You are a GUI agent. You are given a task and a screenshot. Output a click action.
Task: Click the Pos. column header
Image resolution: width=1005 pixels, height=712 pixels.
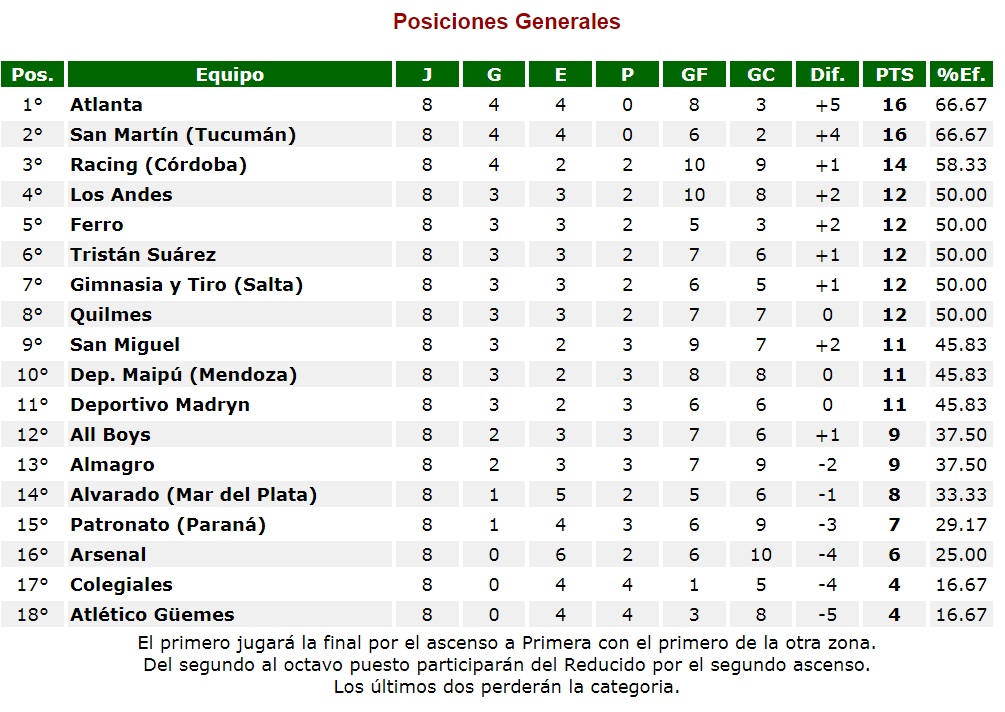[x=33, y=75]
